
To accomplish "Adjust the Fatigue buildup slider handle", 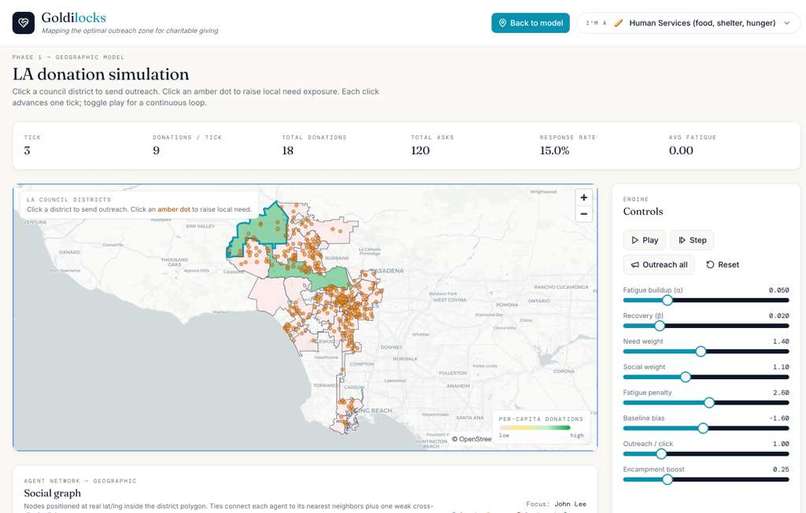I will 667,300.
